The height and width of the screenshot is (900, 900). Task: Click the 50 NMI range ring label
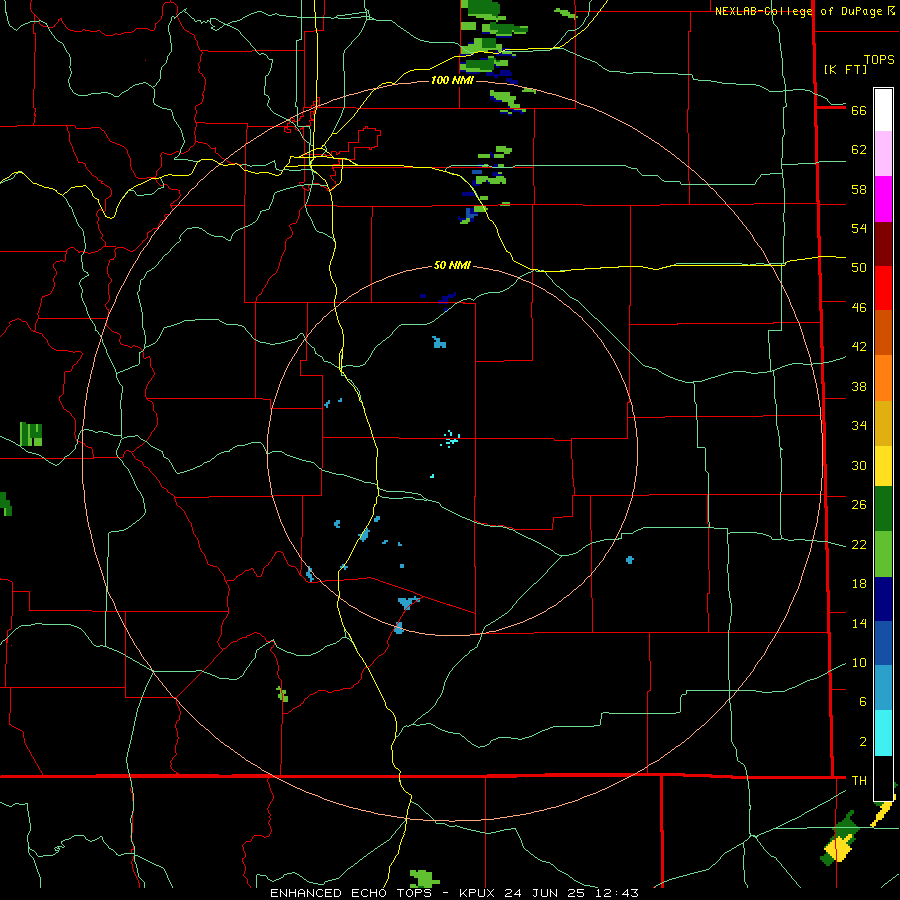point(452,265)
